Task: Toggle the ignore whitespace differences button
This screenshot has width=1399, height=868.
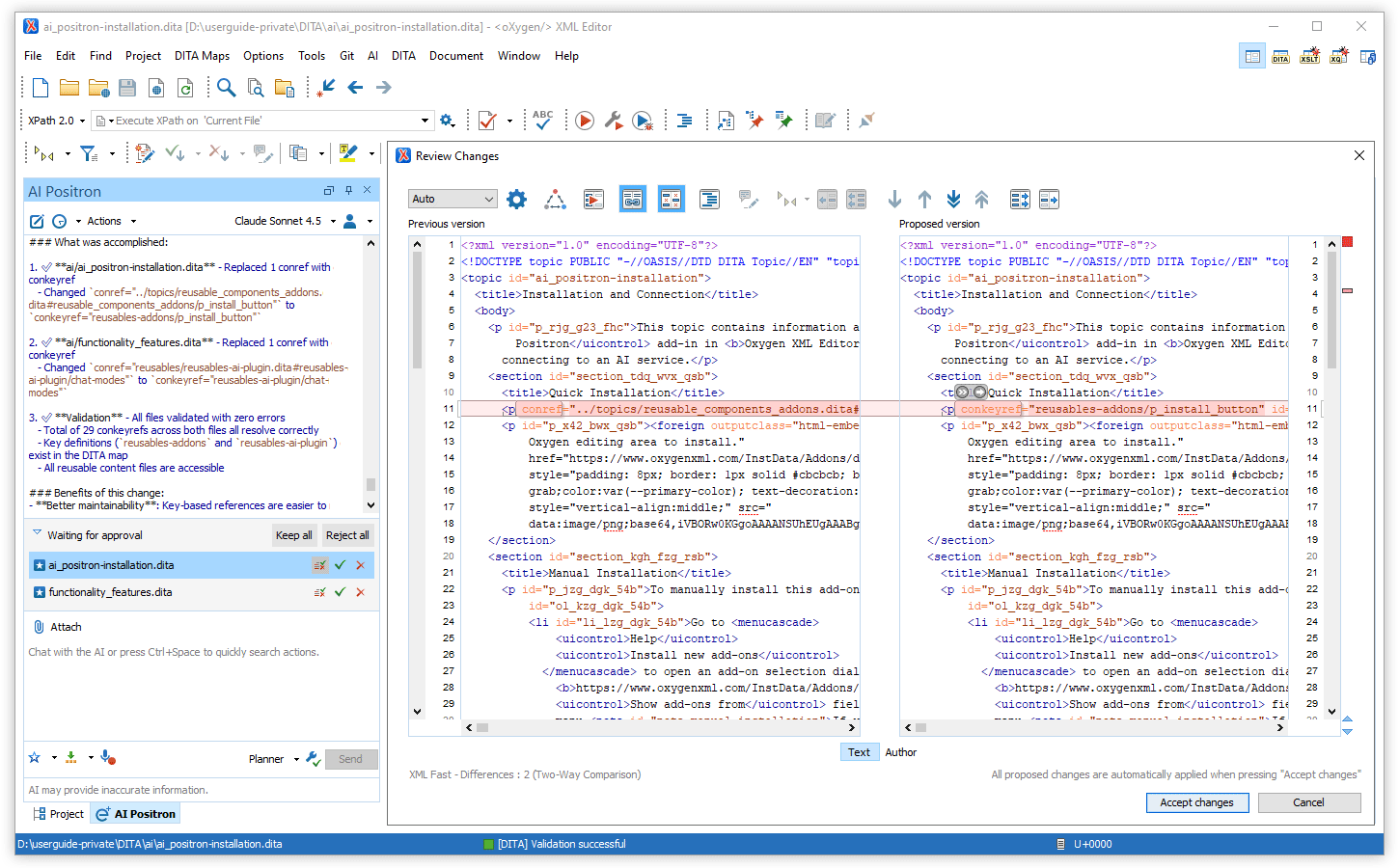Action: point(671,200)
